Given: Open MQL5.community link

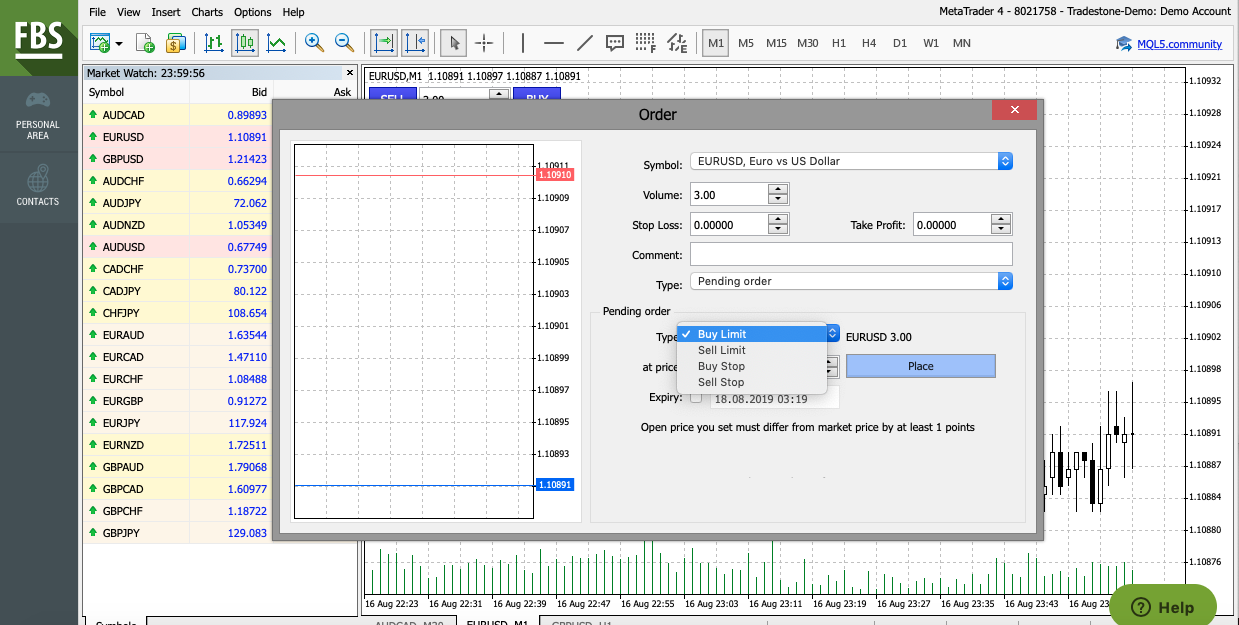Looking at the screenshot, I should [1179, 44].
